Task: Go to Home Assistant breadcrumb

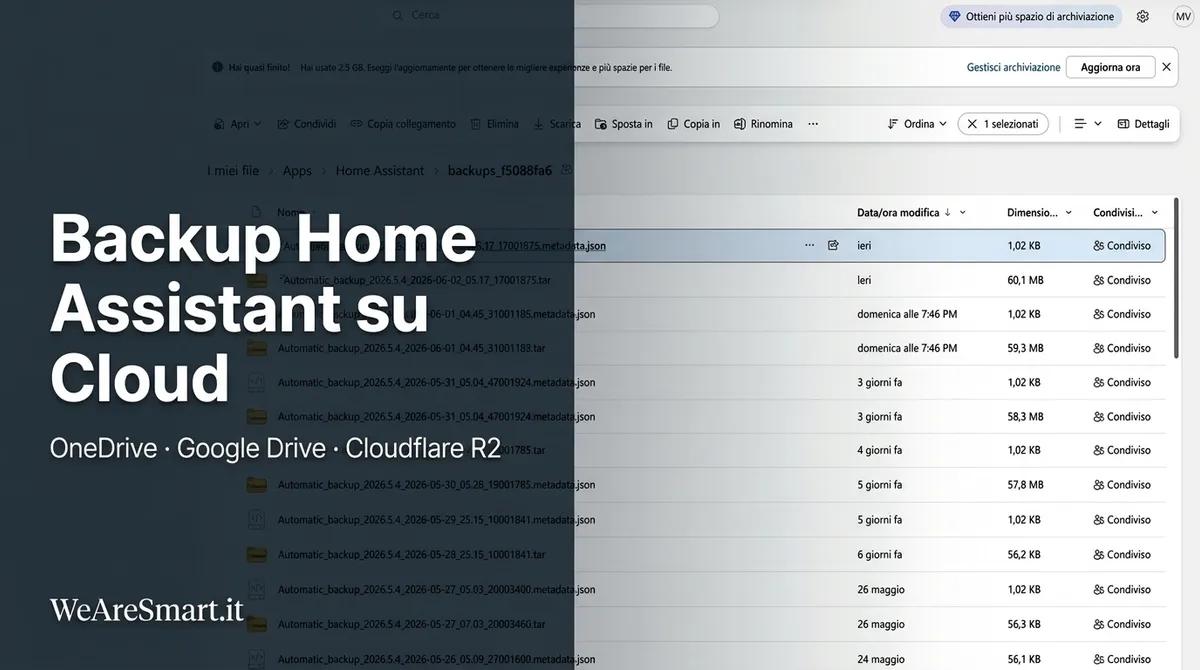Action: point(380,171)
